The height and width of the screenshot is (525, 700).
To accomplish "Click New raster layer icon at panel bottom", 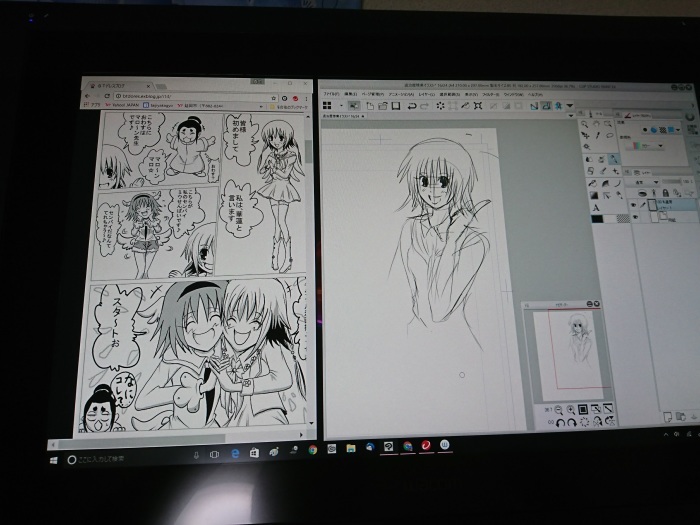I will point(668,417).
